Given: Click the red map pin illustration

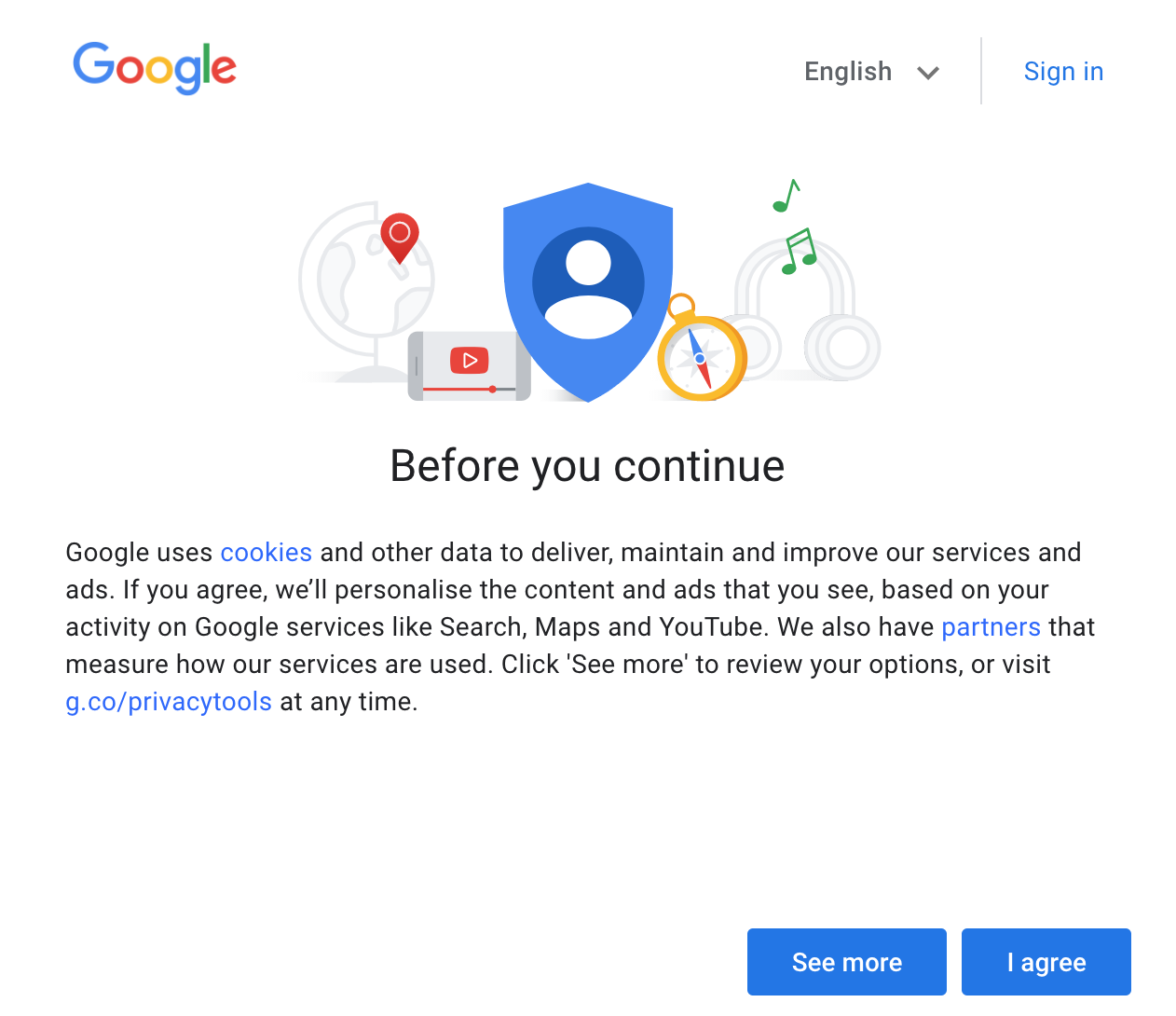Looking at the screenshot, I should tap(400, 236).
